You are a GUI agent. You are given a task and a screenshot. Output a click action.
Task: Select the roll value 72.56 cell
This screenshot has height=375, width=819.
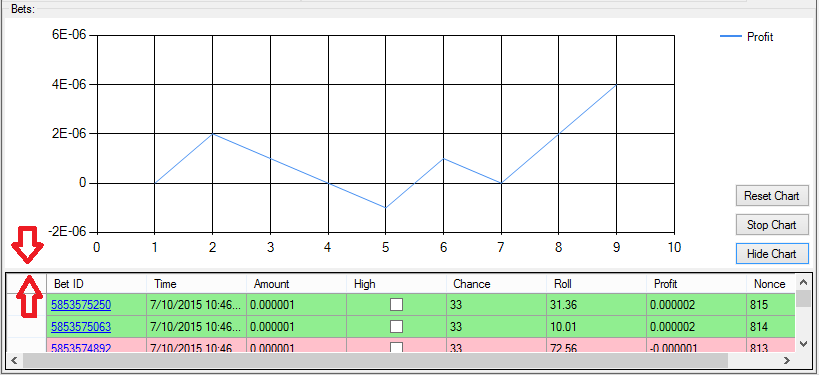[596, 345]
